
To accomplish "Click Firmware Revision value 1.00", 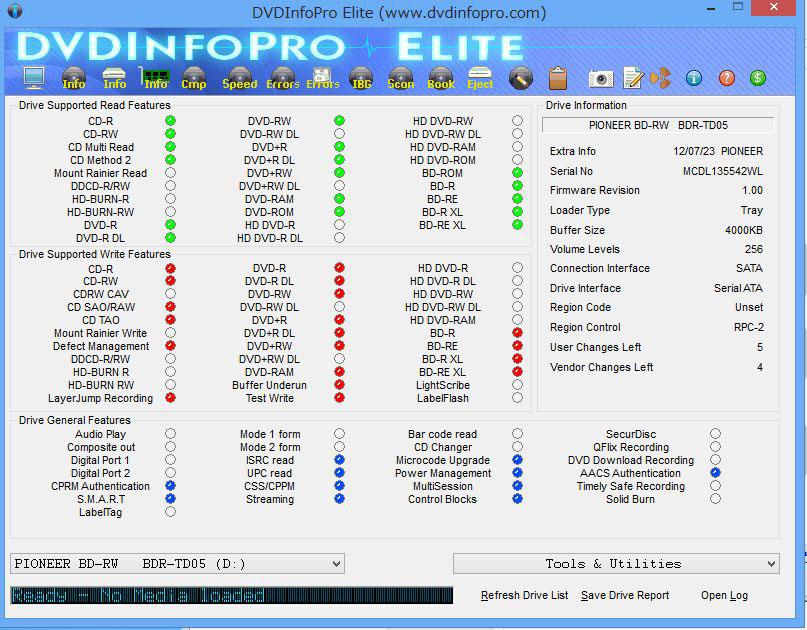I will [752, 190].
